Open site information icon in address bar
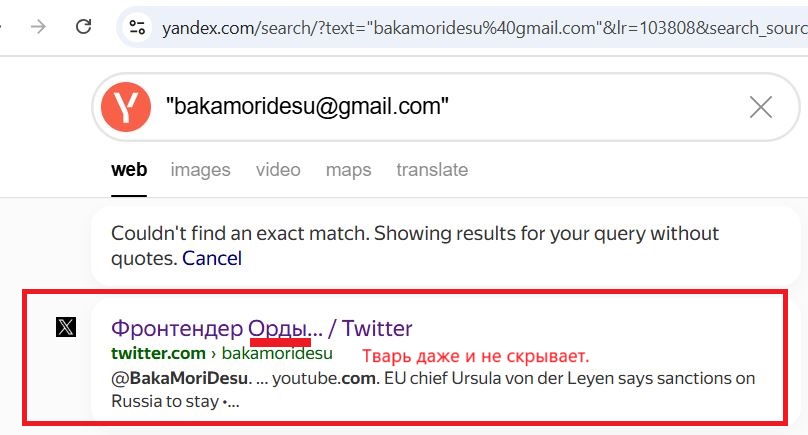Screen dimensions: 808x435 pos(138,27)
